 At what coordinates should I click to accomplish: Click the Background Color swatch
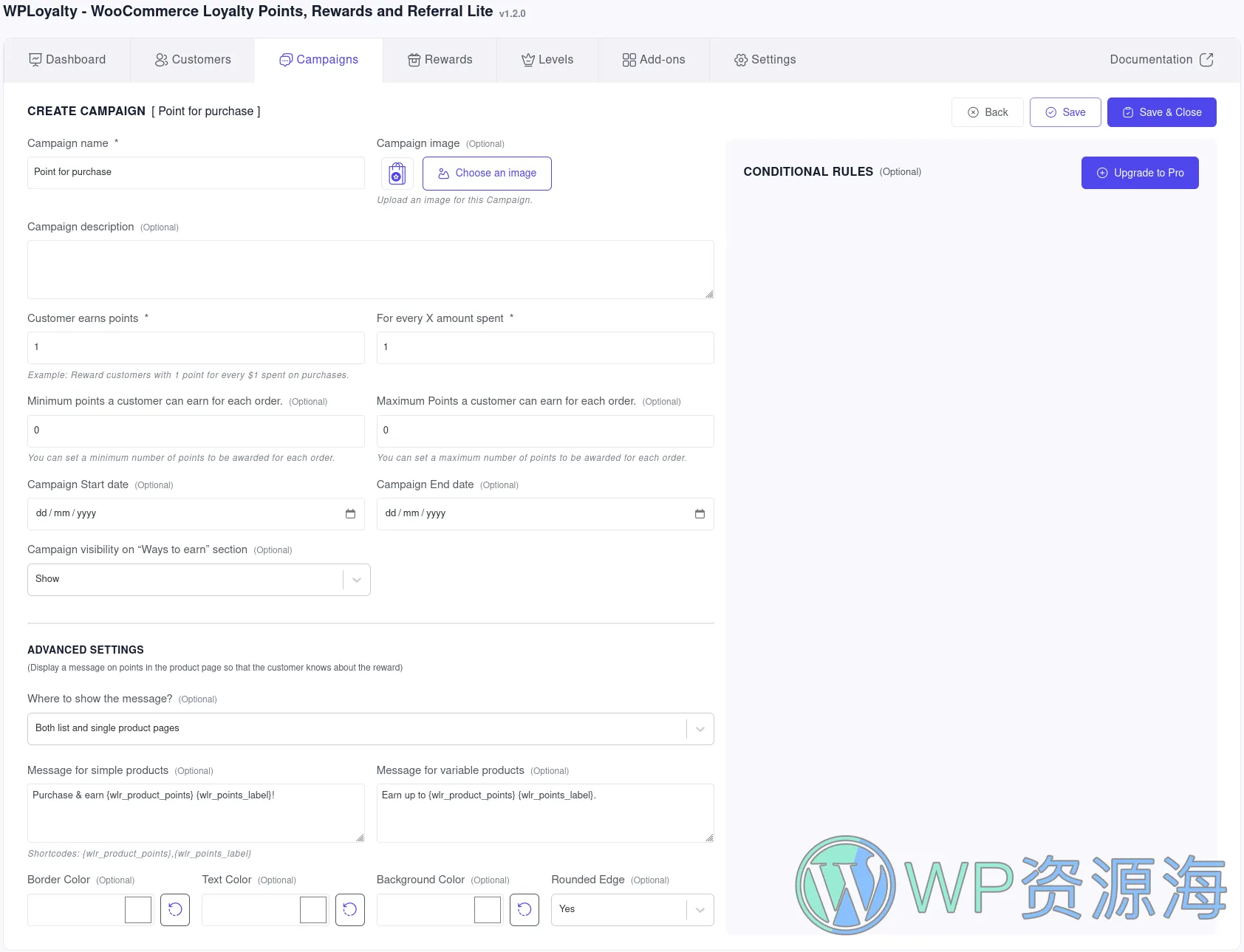tap(488, 910)
